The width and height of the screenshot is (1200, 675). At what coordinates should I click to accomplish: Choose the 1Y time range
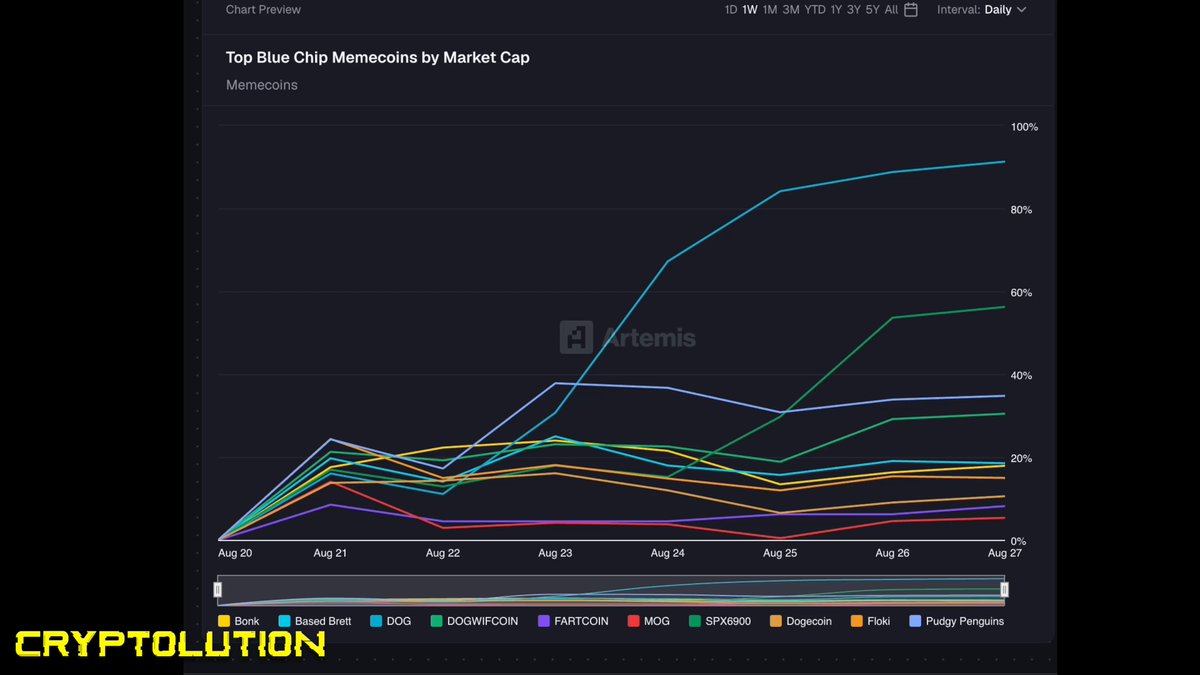836,10
